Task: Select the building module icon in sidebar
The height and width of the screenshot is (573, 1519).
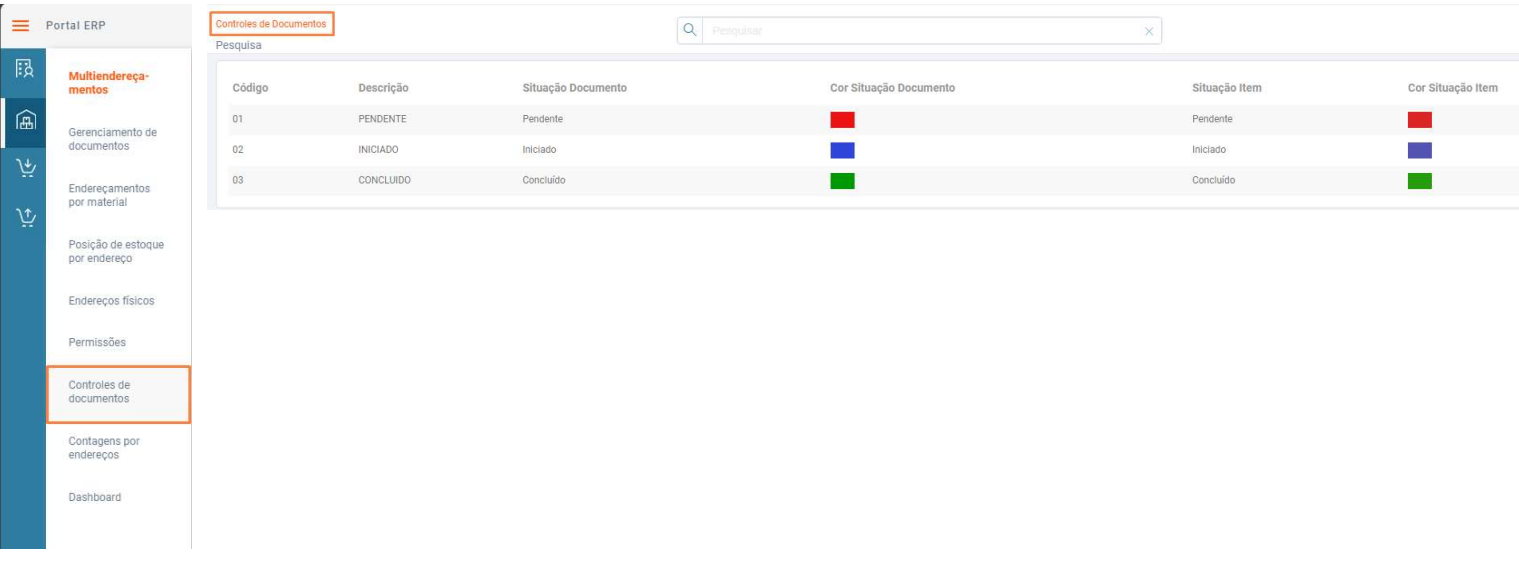Action: tap(23, 70)
